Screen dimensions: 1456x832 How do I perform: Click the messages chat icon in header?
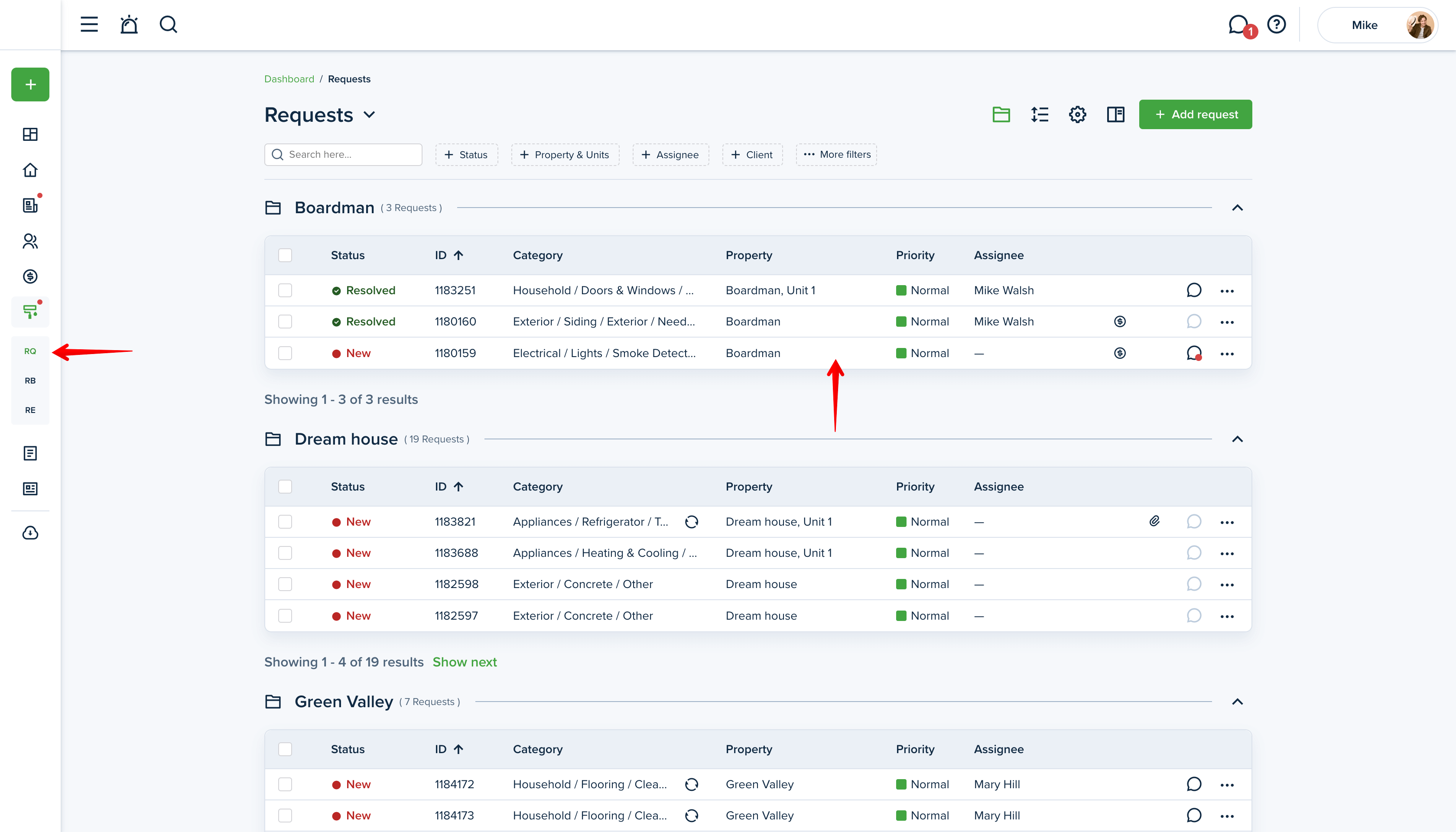1238,25
